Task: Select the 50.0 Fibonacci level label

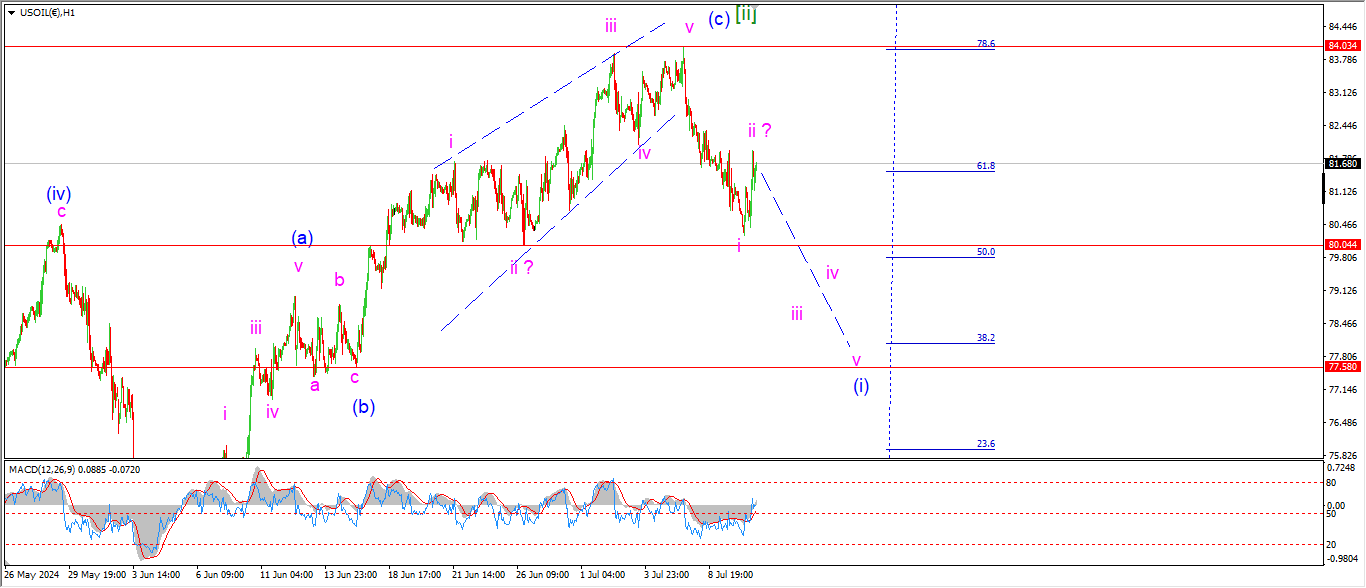Action: tap(985, 252)
